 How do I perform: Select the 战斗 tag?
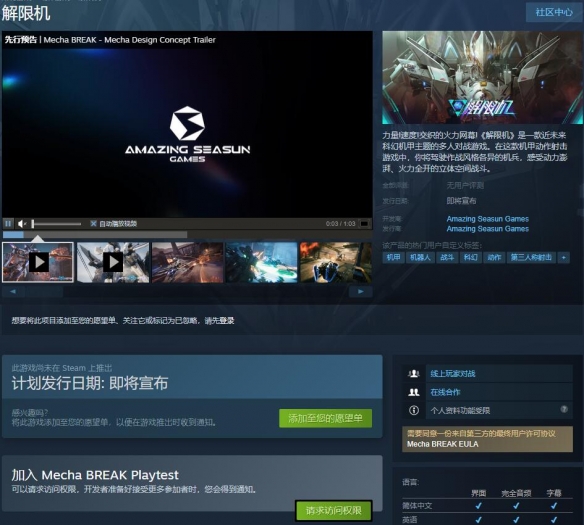click(x=447, y=257)
